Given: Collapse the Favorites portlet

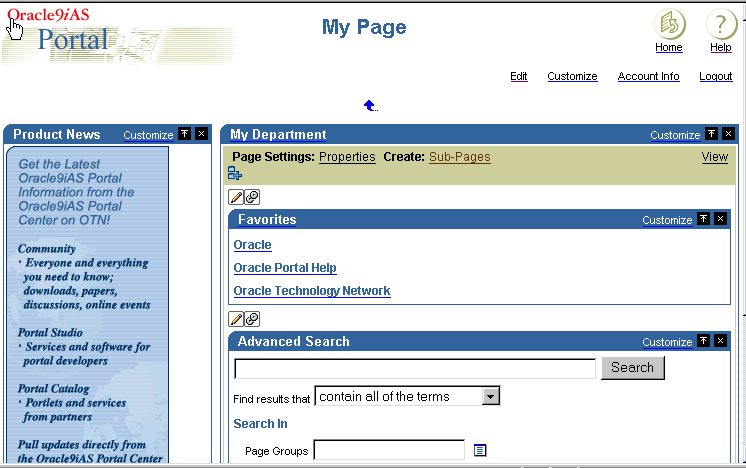Looking at the screenshot, I should (x=703, y=219).
